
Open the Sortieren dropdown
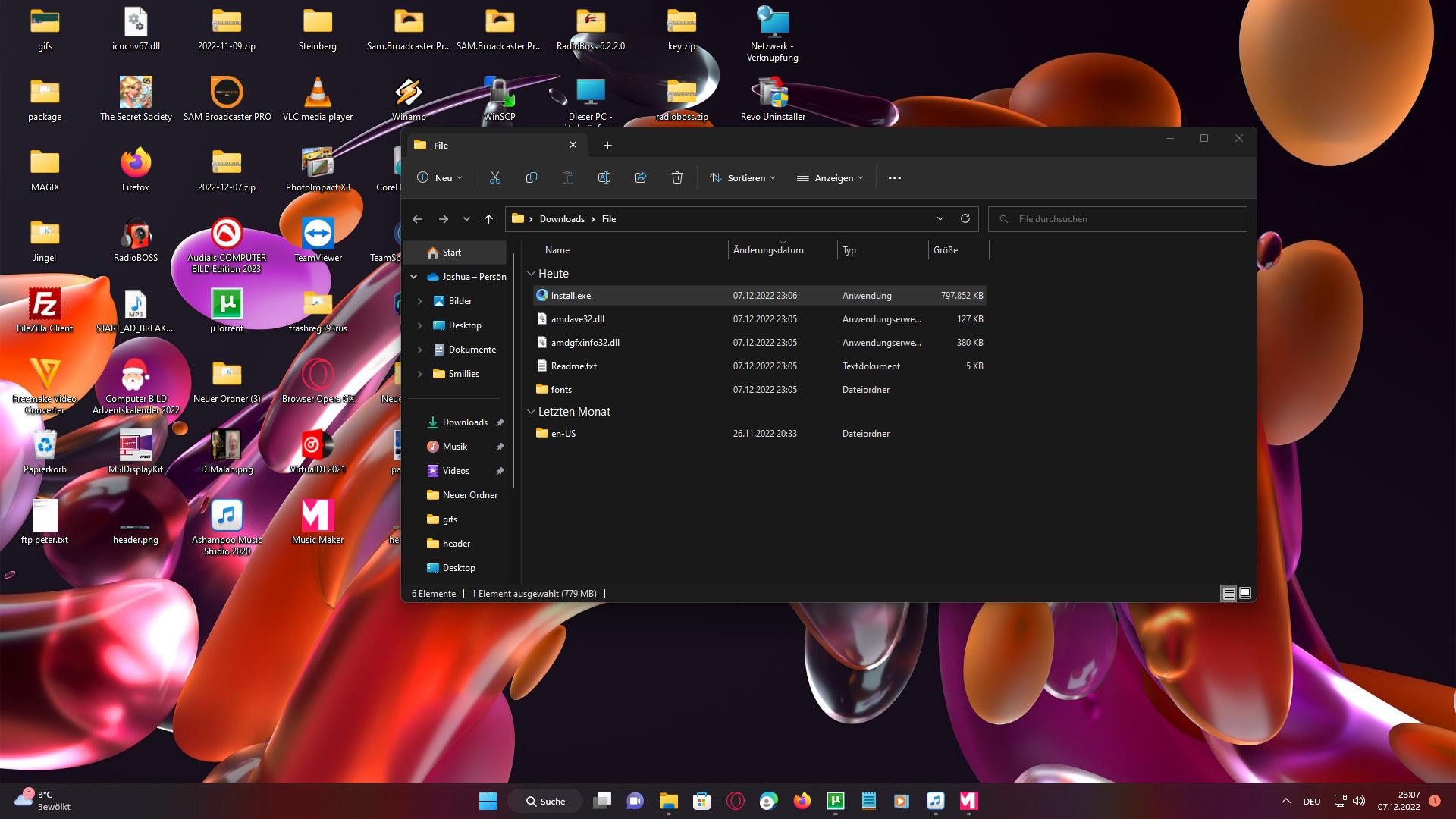(742, 178)
